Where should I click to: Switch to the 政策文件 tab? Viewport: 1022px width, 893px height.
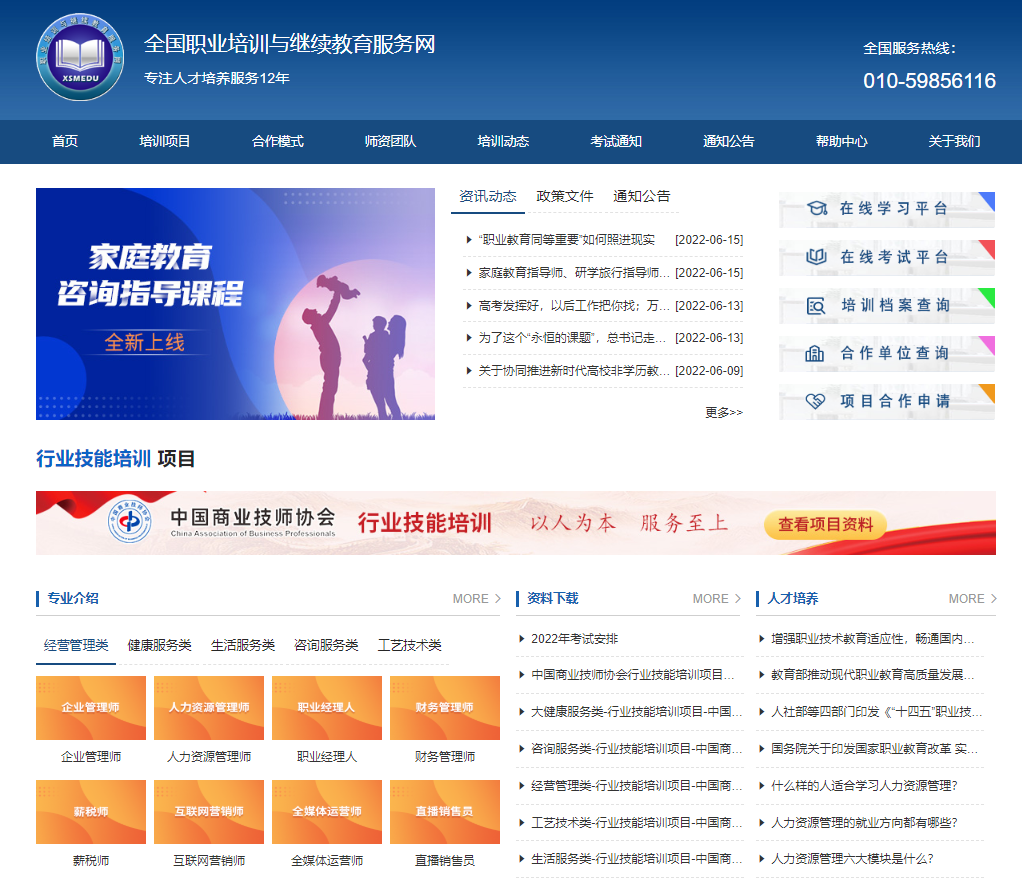565,196
